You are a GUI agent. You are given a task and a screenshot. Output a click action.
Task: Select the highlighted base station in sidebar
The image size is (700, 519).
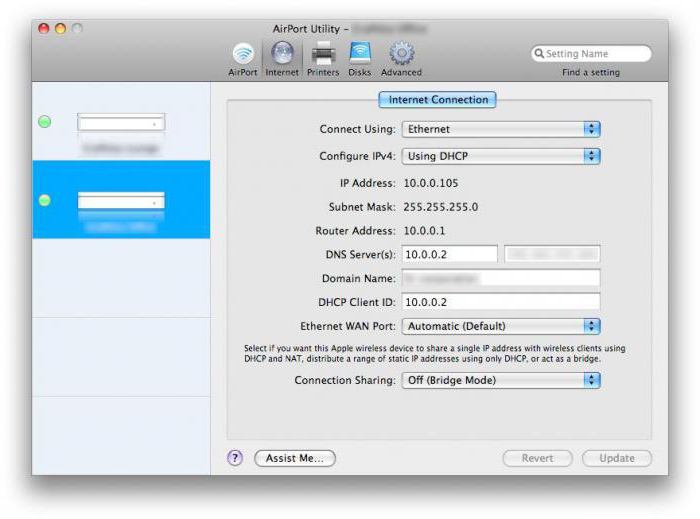click(121, 199)
